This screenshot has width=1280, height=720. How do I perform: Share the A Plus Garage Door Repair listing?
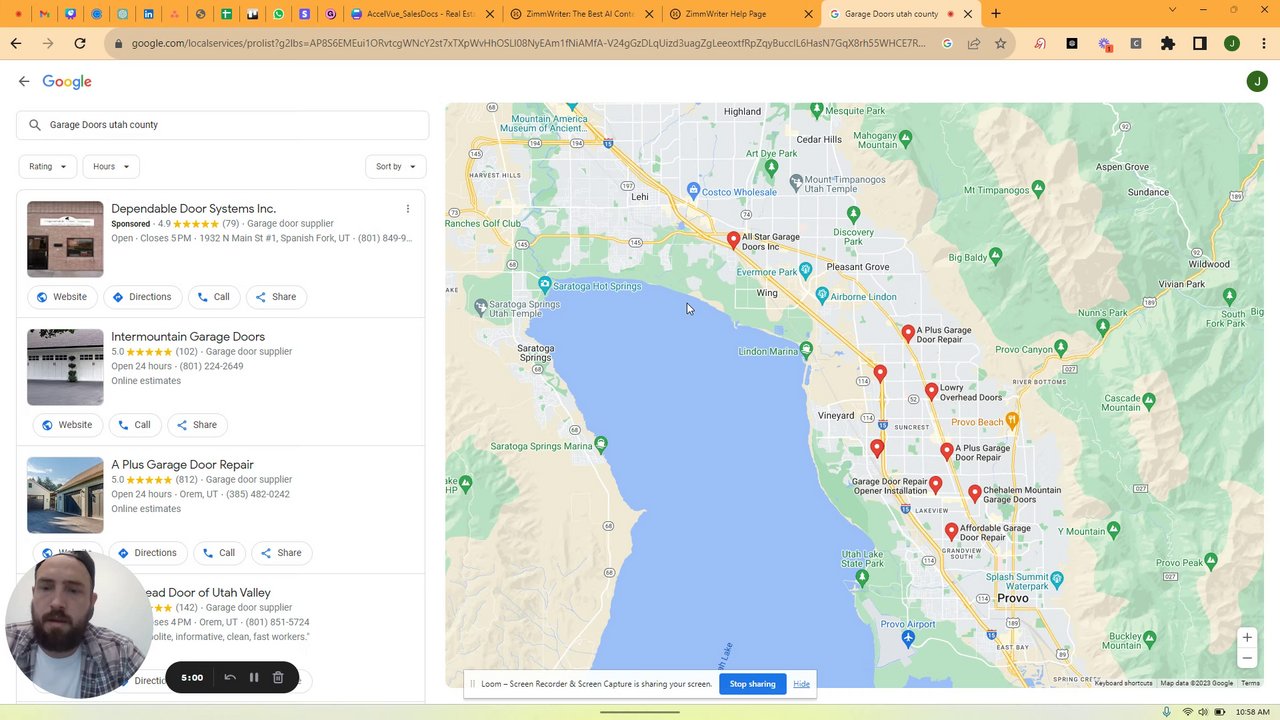[281, 553]
